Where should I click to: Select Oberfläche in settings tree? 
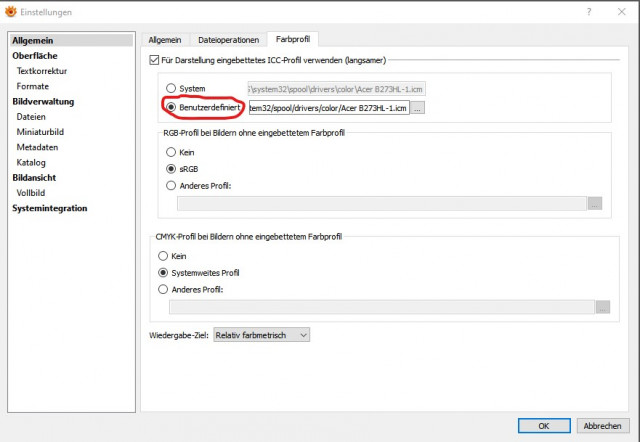tap(35, 56)
